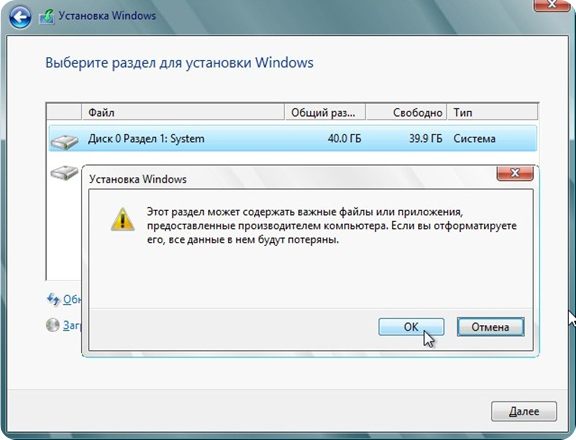Image resolution: width=576 pixels, height=440 pixels.
Task: Close the main setup window
Action: tap(552, 5)
